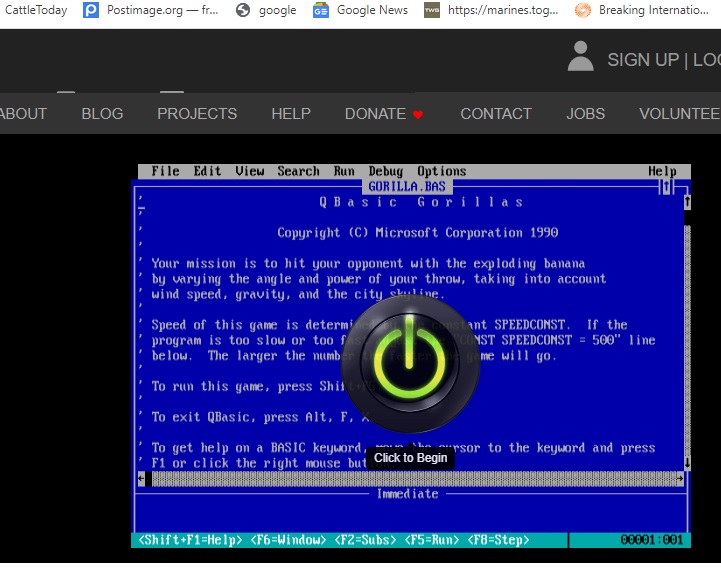This screenshot has height=575, width=721.
Task: Click the Google News bookmark favicon
Action: pos(321,10)
